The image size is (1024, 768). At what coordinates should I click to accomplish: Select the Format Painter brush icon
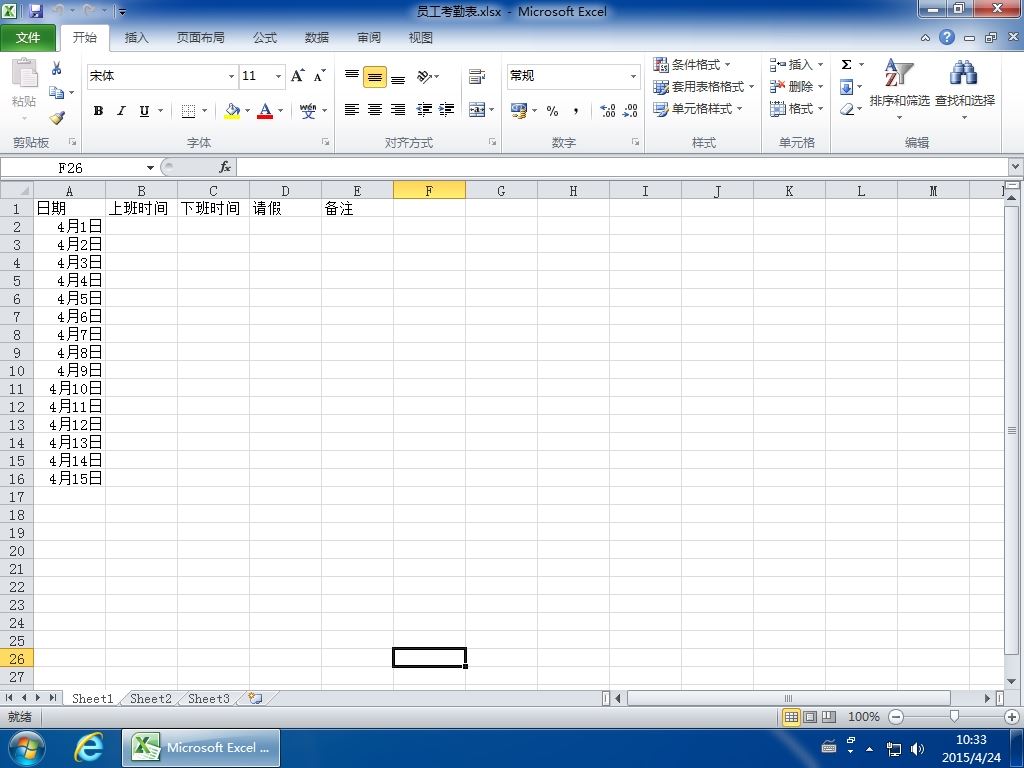(57, 118)
